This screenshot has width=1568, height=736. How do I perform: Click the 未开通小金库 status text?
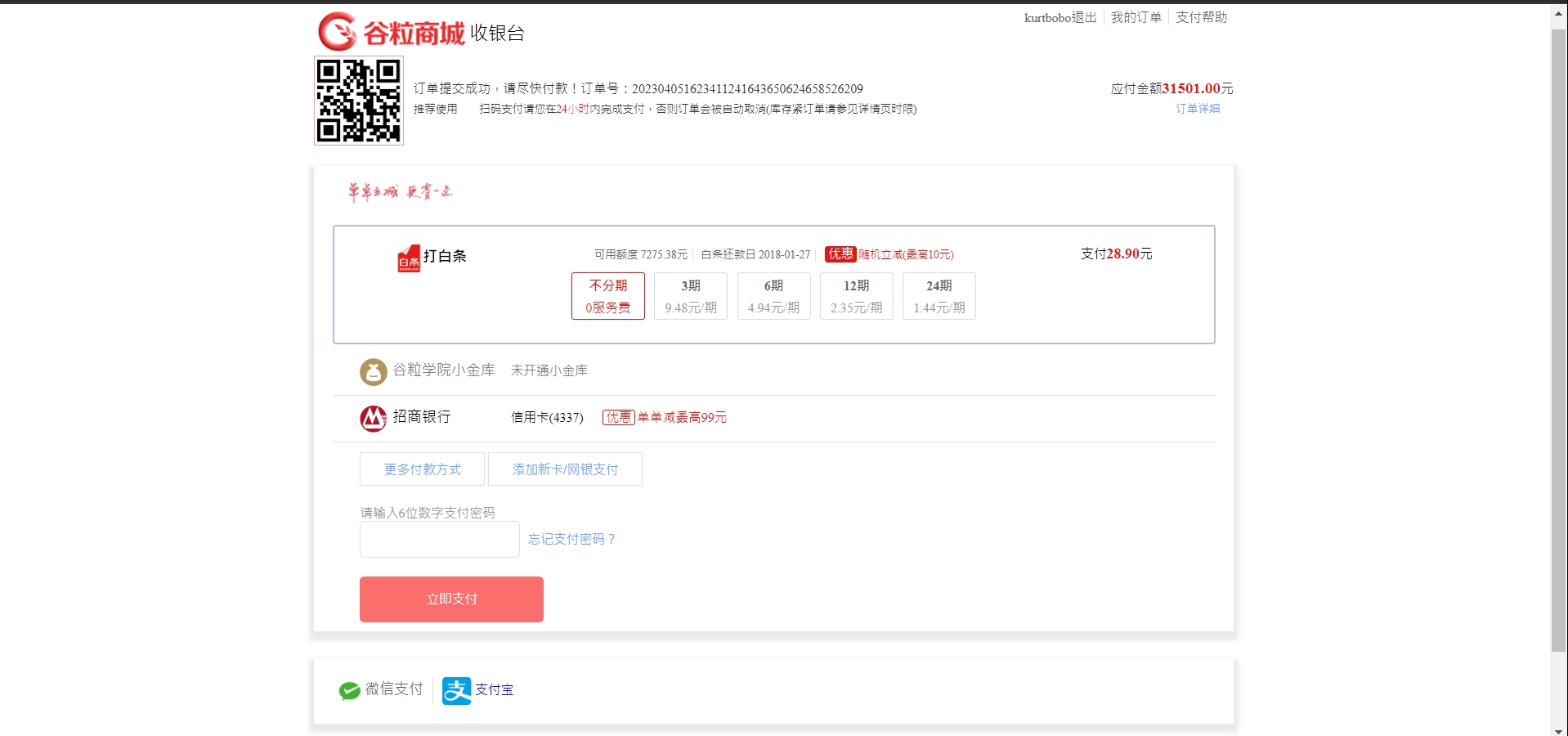pyautogui.click(x=549, y=370)
